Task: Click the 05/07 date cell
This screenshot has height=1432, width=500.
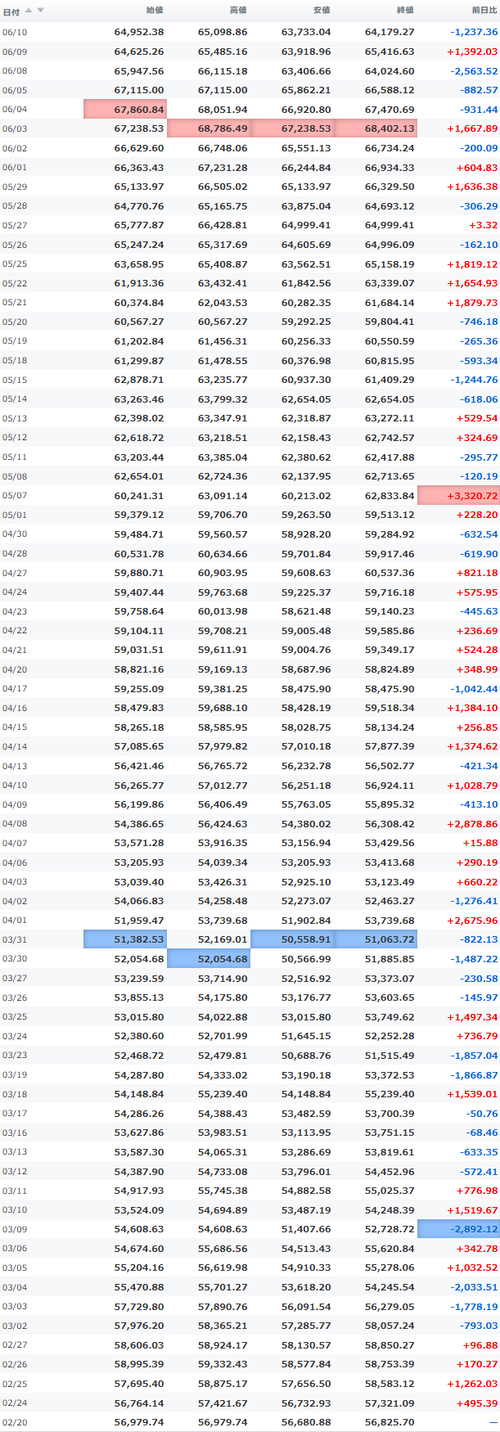Action: [x=15, y=496]
